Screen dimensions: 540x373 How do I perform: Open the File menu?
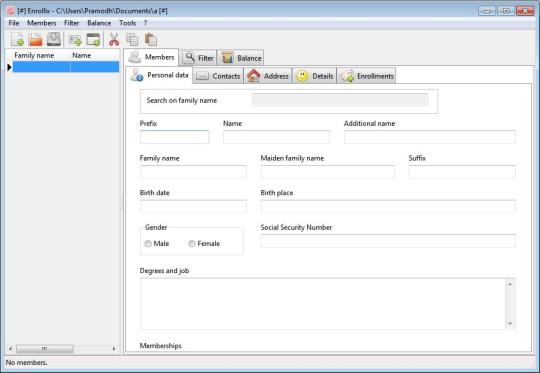(x=14, y=23)
